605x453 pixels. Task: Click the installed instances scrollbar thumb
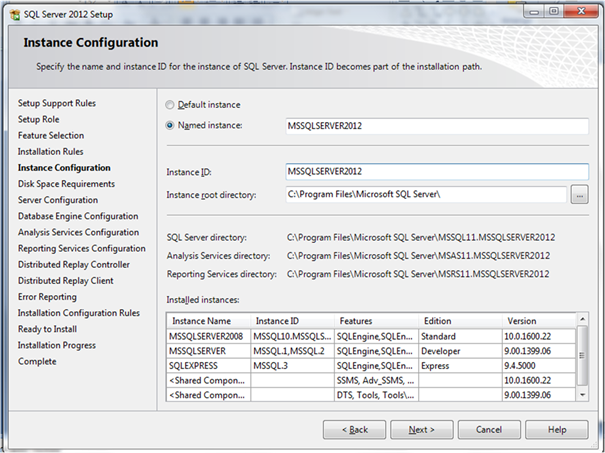(582, 356)
